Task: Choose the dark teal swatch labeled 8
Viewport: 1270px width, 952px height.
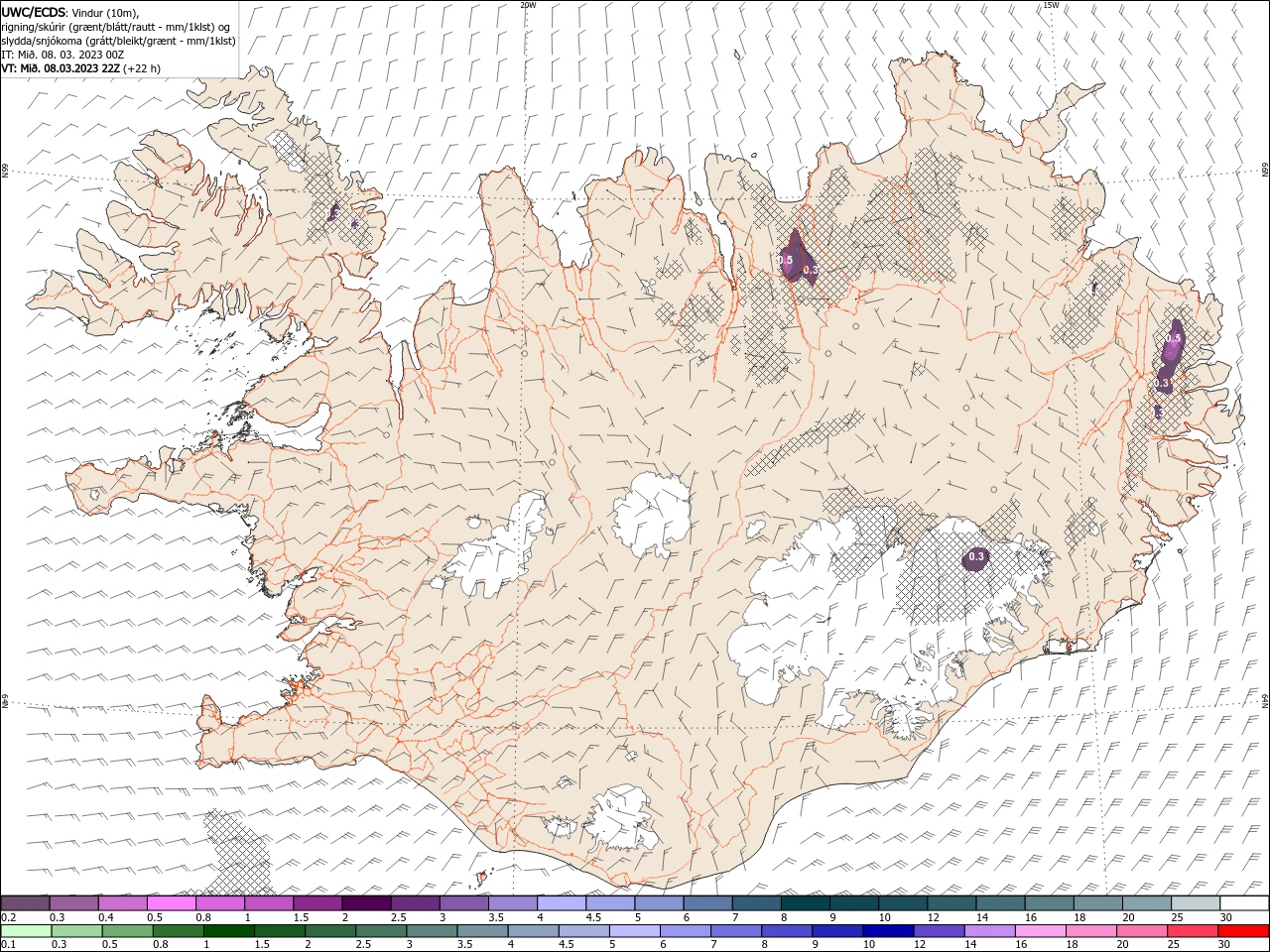Action: coord(805,903)
